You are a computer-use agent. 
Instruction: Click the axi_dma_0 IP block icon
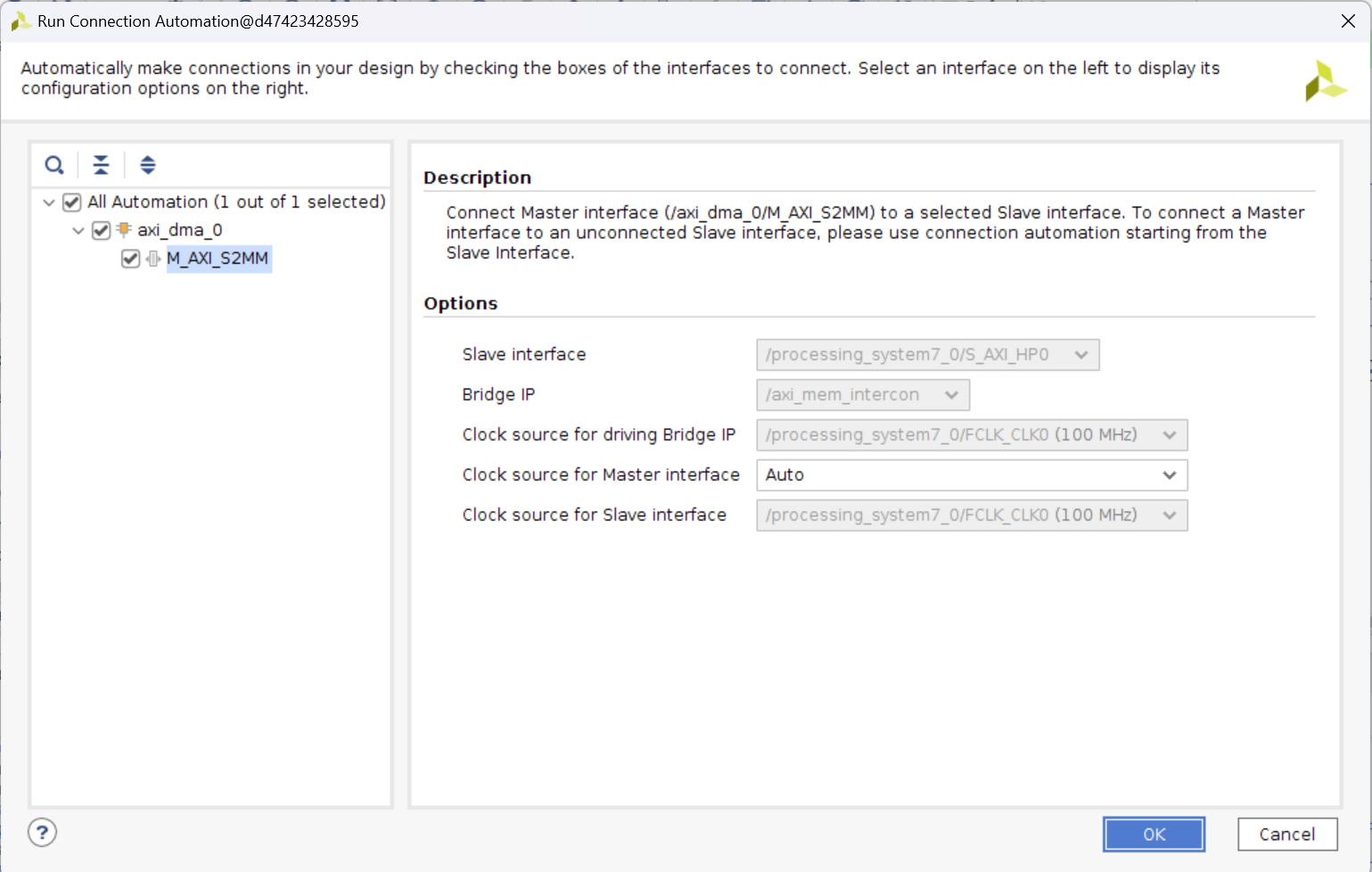(x=124, y=230)
